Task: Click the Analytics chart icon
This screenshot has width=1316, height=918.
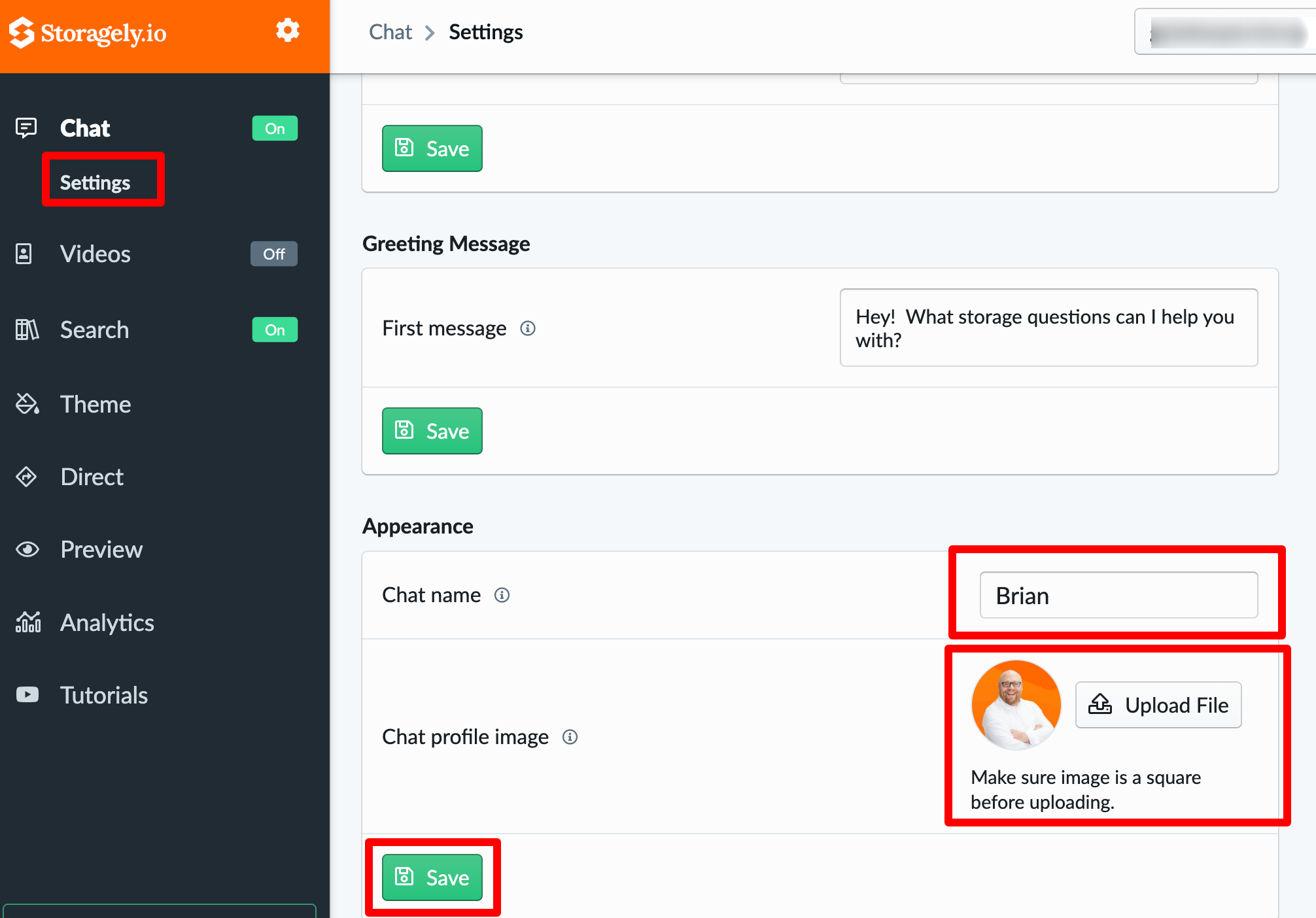Action: [x=28, y=622]
